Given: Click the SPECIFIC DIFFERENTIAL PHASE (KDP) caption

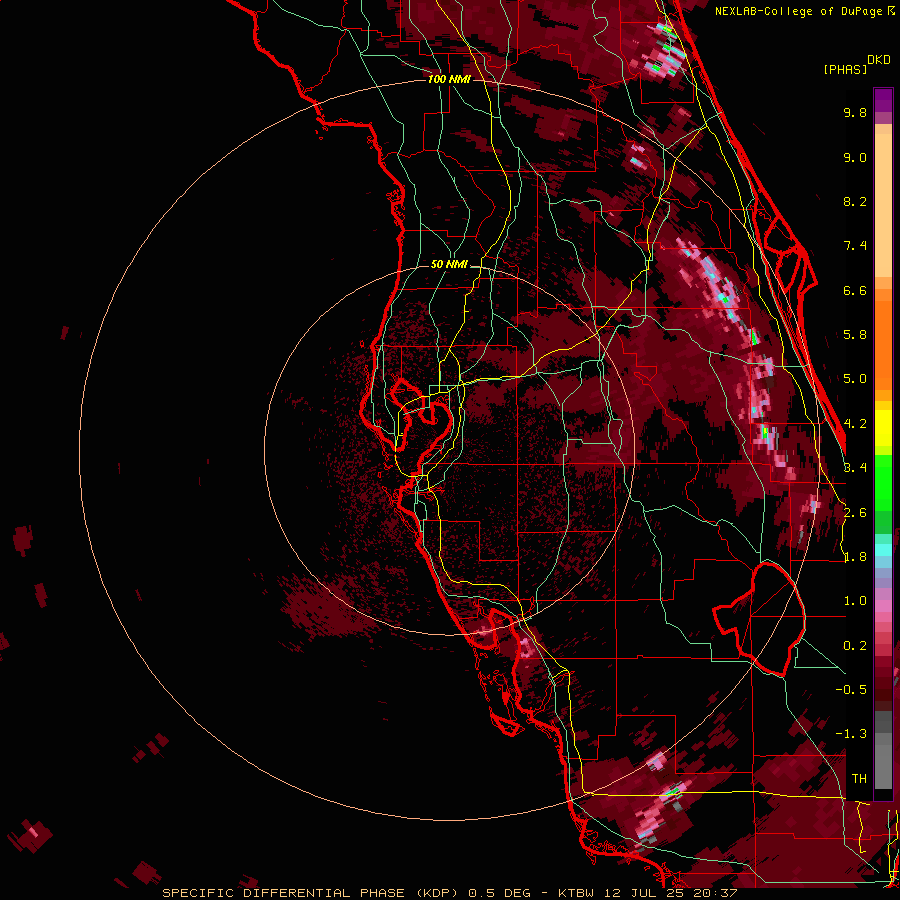Looking at the screenshot, I should click(309, 893).
